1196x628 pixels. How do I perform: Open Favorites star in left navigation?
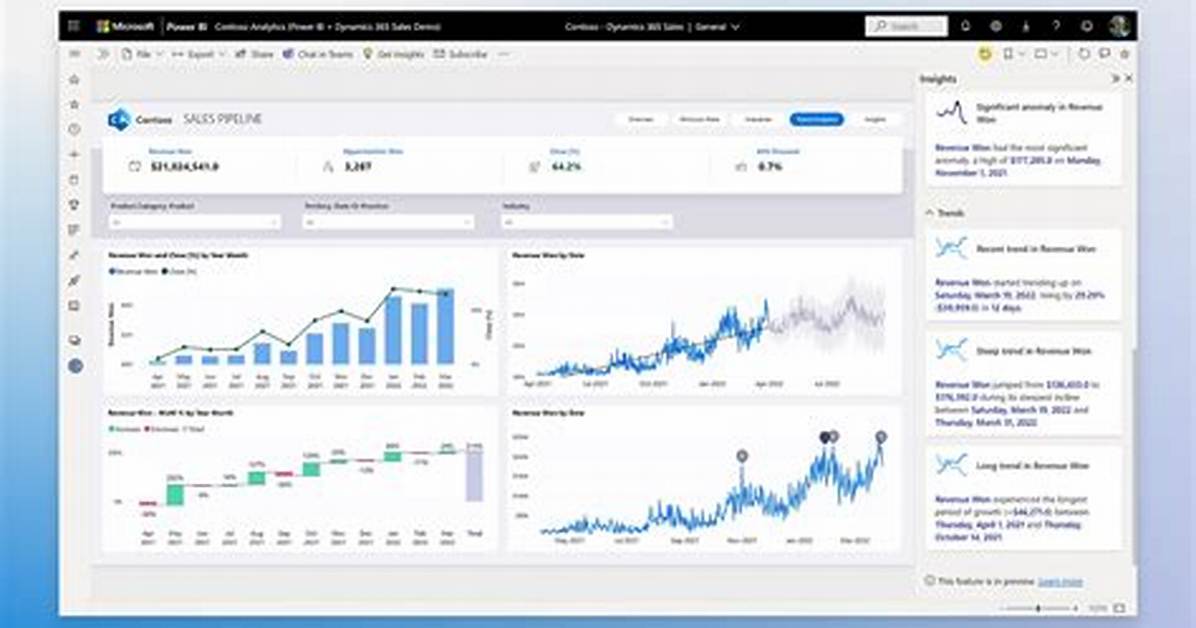tap(74, 105)
